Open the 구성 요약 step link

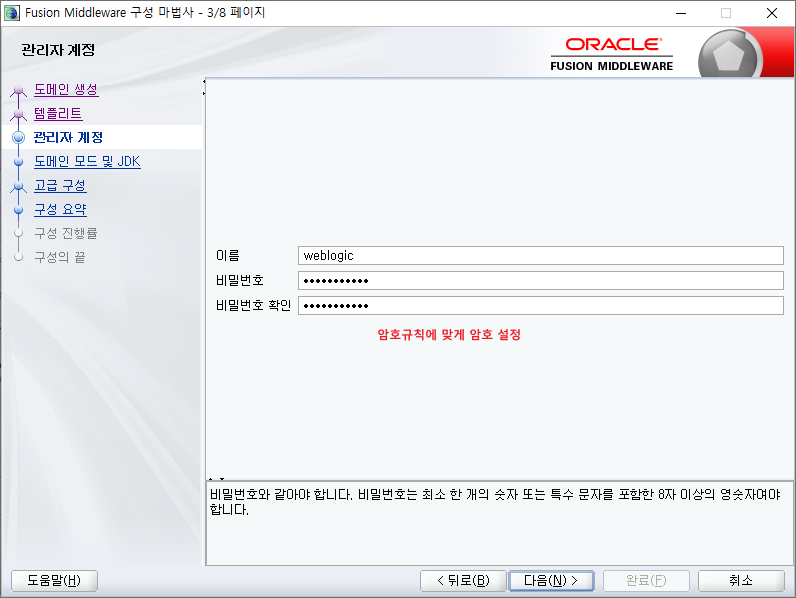tap(60, 209)
